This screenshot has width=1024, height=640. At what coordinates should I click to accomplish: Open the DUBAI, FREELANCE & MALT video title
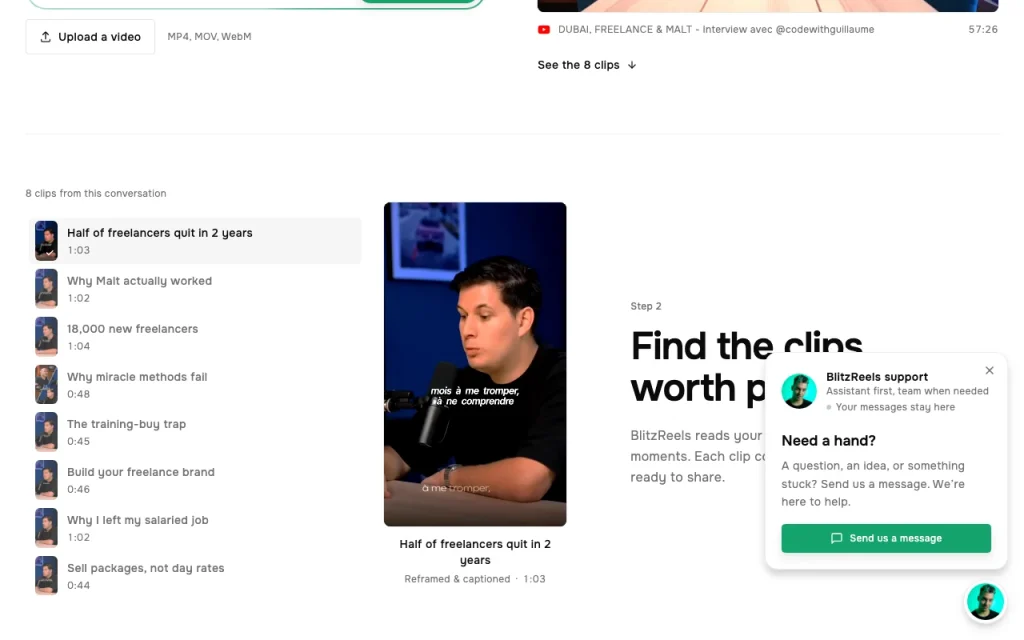(716, 29)
